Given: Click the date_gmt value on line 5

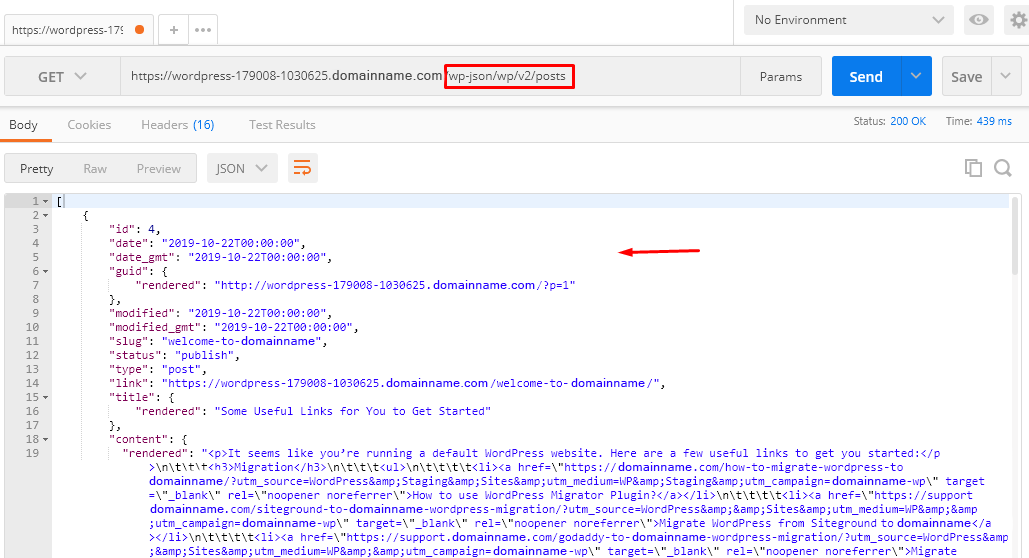Looking at the screenshot, I should 257,257.
